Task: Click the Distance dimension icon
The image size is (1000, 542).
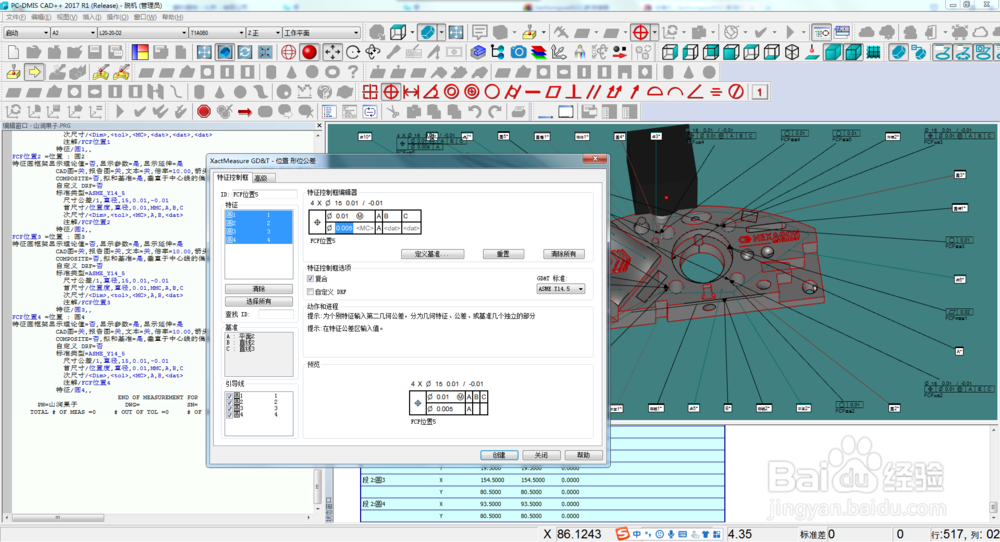Action: (411, 92)
